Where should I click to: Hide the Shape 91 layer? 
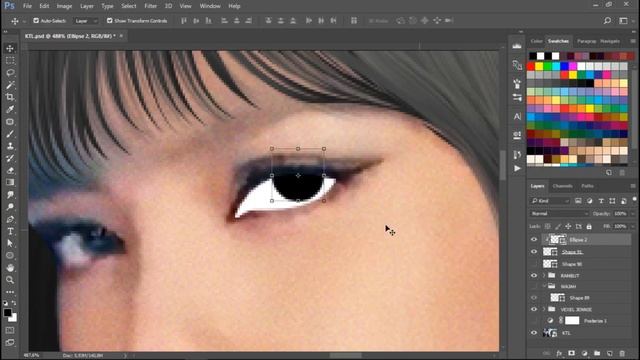(x=534, y=252)
